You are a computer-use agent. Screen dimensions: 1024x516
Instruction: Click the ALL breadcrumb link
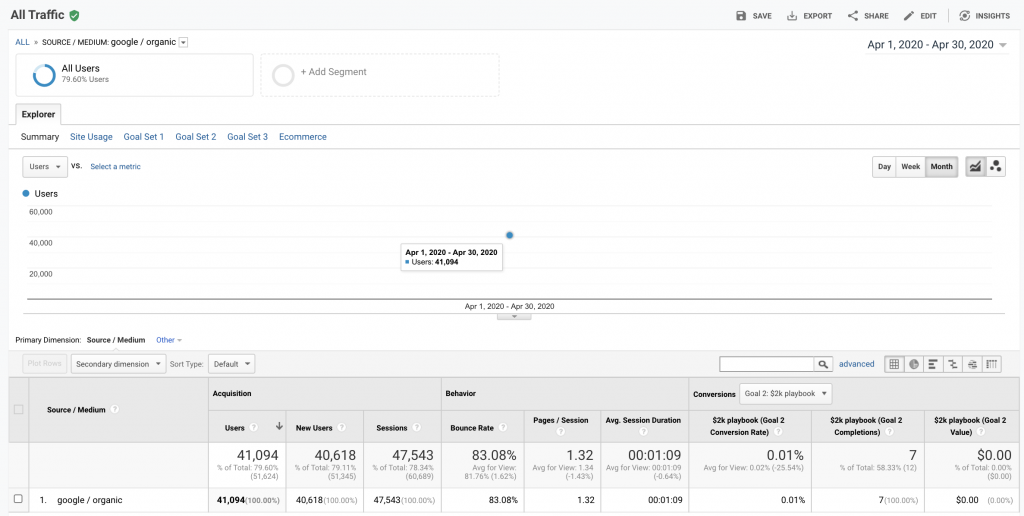22,42
